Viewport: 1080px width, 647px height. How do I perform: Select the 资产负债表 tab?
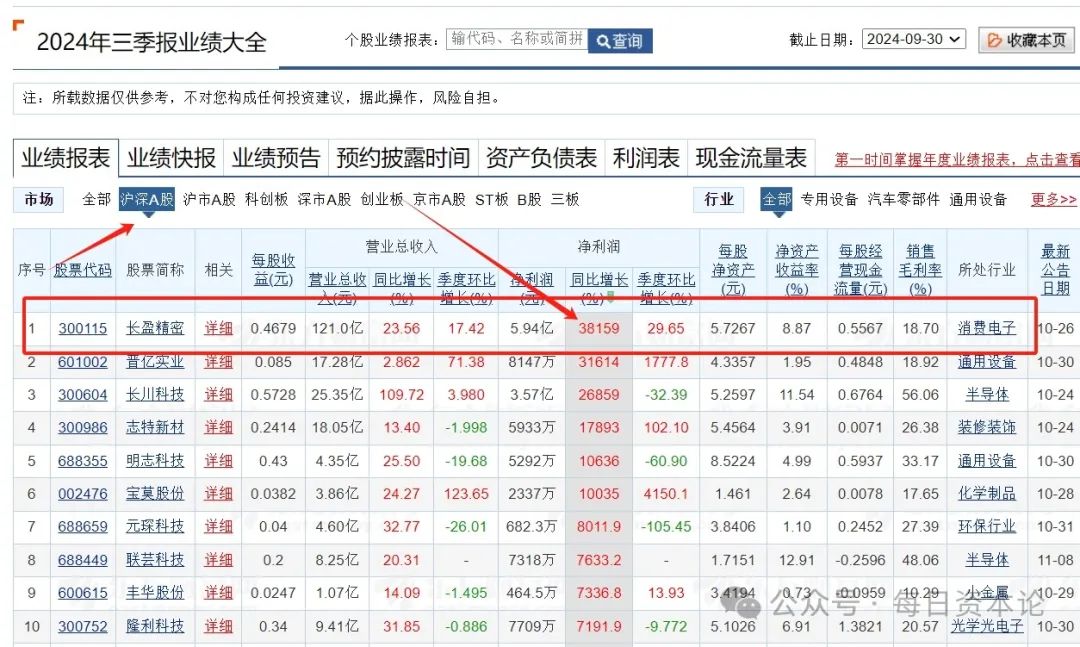[541, 158]
